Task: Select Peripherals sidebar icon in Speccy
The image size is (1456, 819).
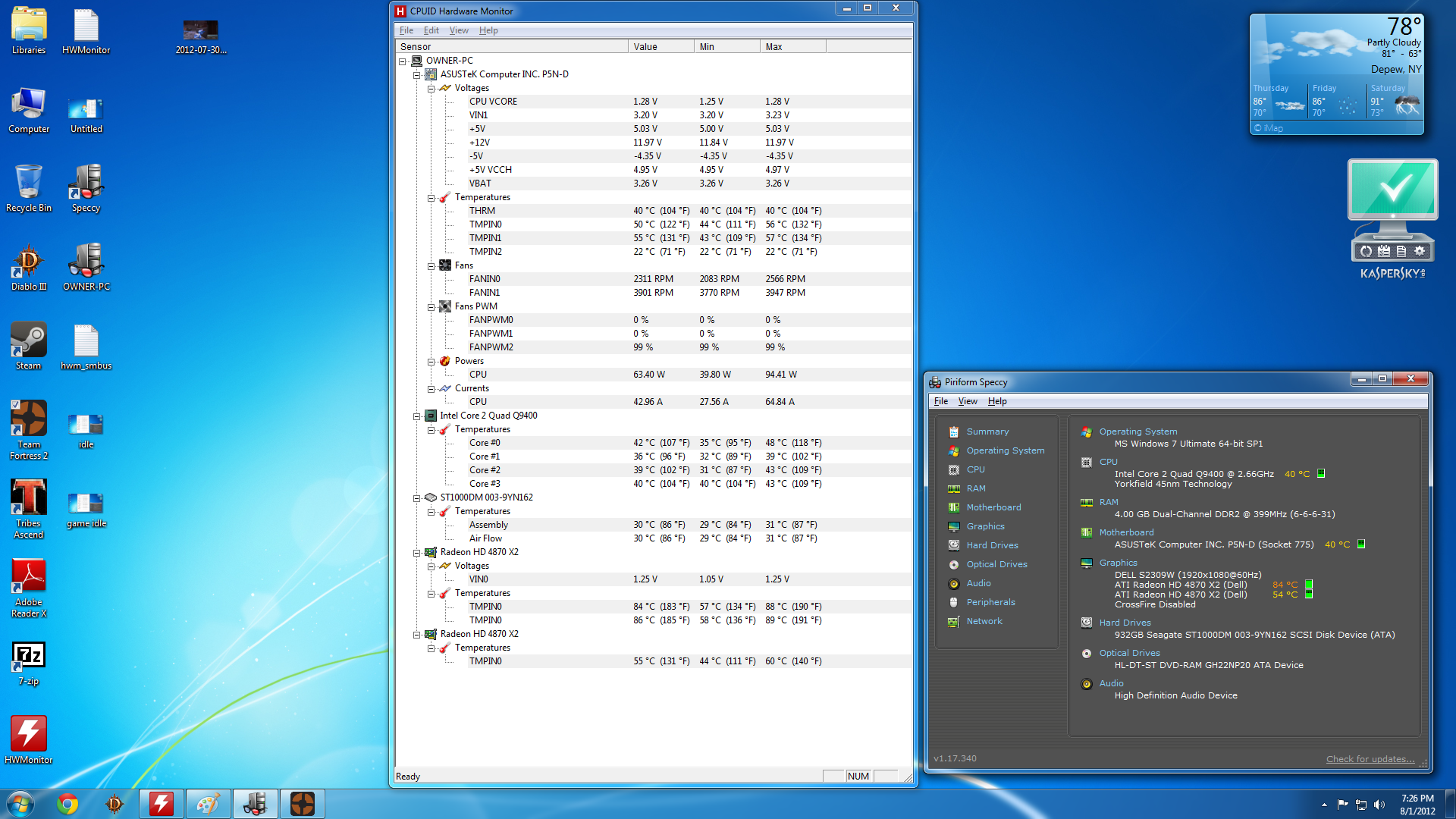Action: tap(954, 602)
